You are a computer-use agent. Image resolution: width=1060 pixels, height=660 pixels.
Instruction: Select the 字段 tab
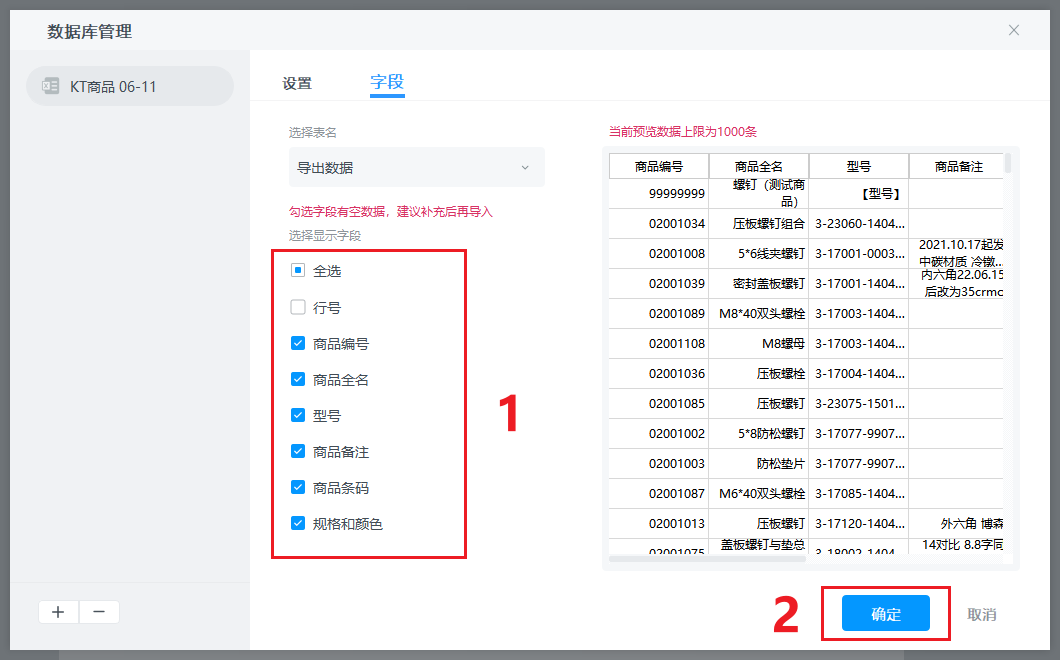coord(387,83)
